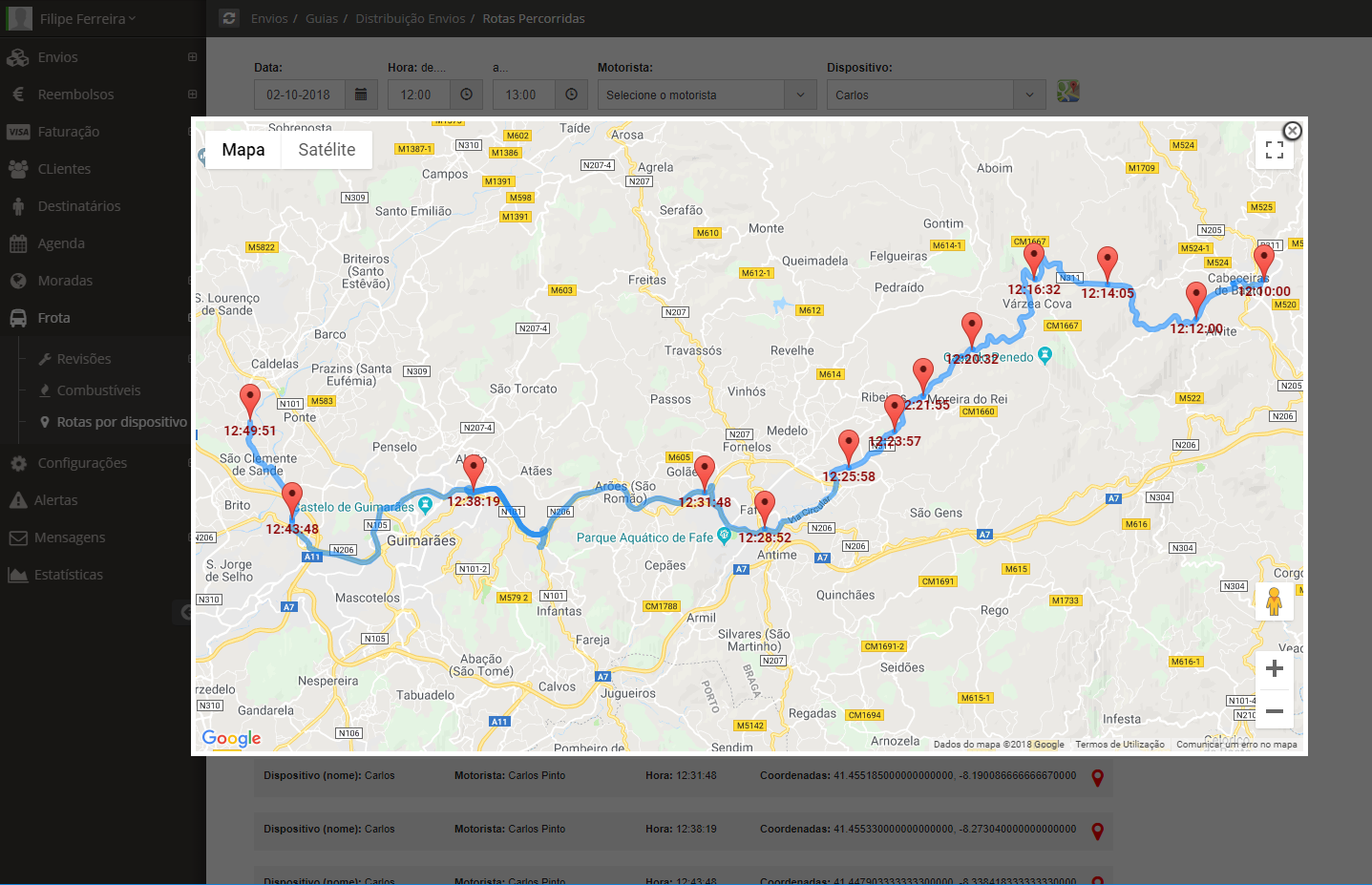Zoom in on the map
This screenshot has width=1372, height=885.
1274,668
